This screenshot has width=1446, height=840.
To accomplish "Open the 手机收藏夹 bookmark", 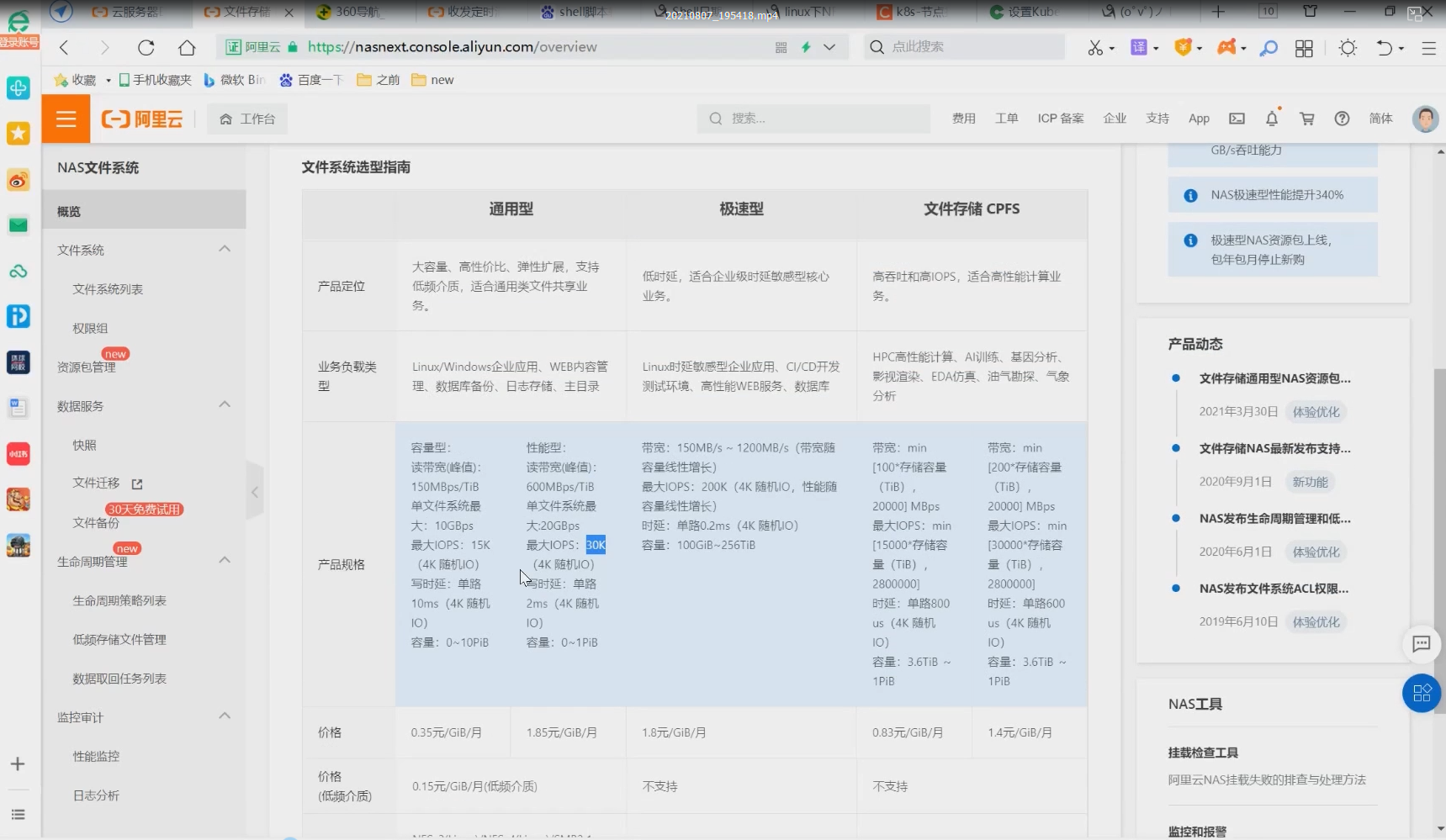I will [x=156, y=80].
